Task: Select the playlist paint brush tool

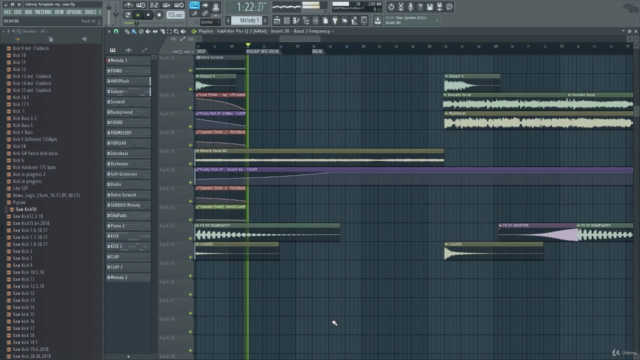Action: tap(134, 31)
